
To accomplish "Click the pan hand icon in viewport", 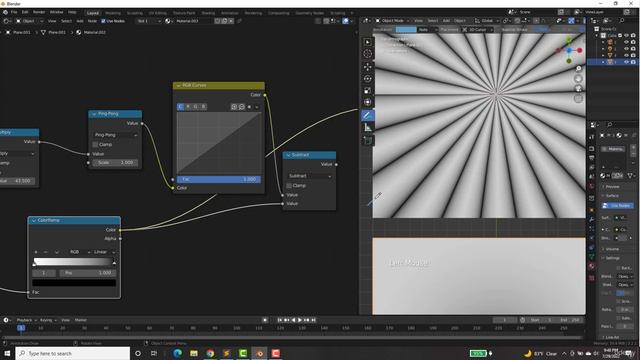I will click(x=578, y=78).
